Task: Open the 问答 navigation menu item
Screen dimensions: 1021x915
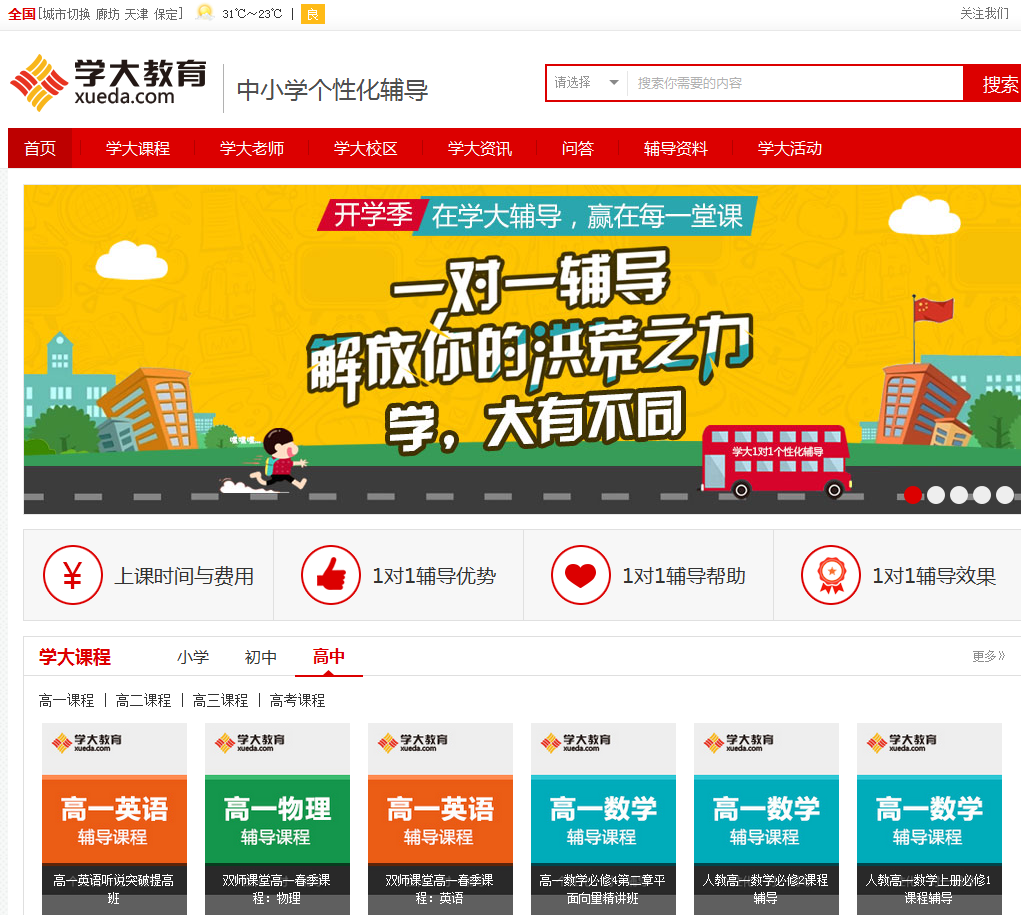Action: coord(578,148)
